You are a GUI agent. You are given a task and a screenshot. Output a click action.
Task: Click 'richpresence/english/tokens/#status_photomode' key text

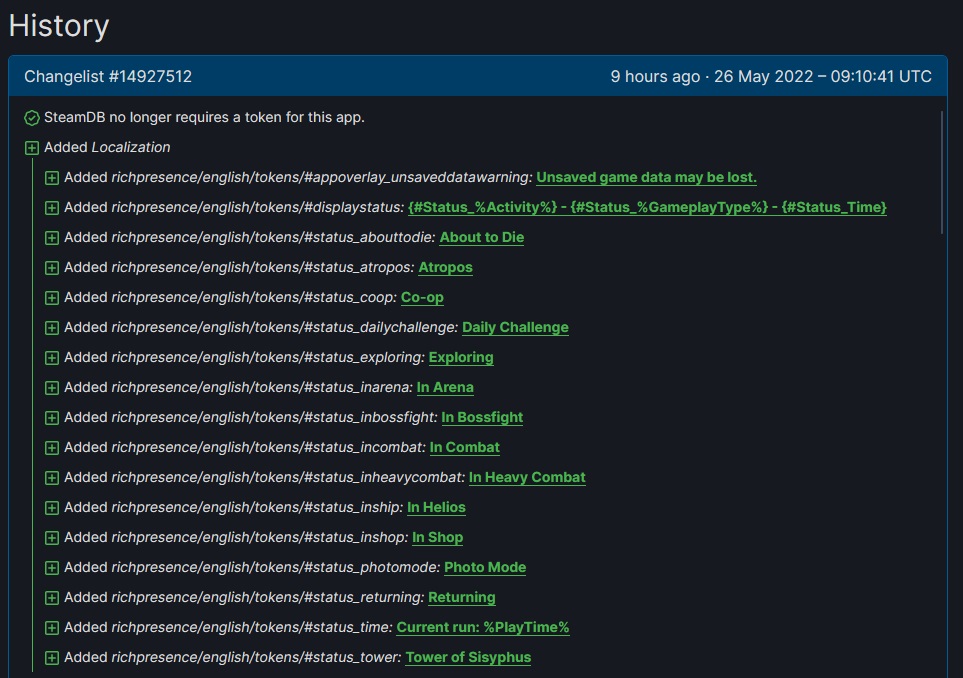(276, 567)
